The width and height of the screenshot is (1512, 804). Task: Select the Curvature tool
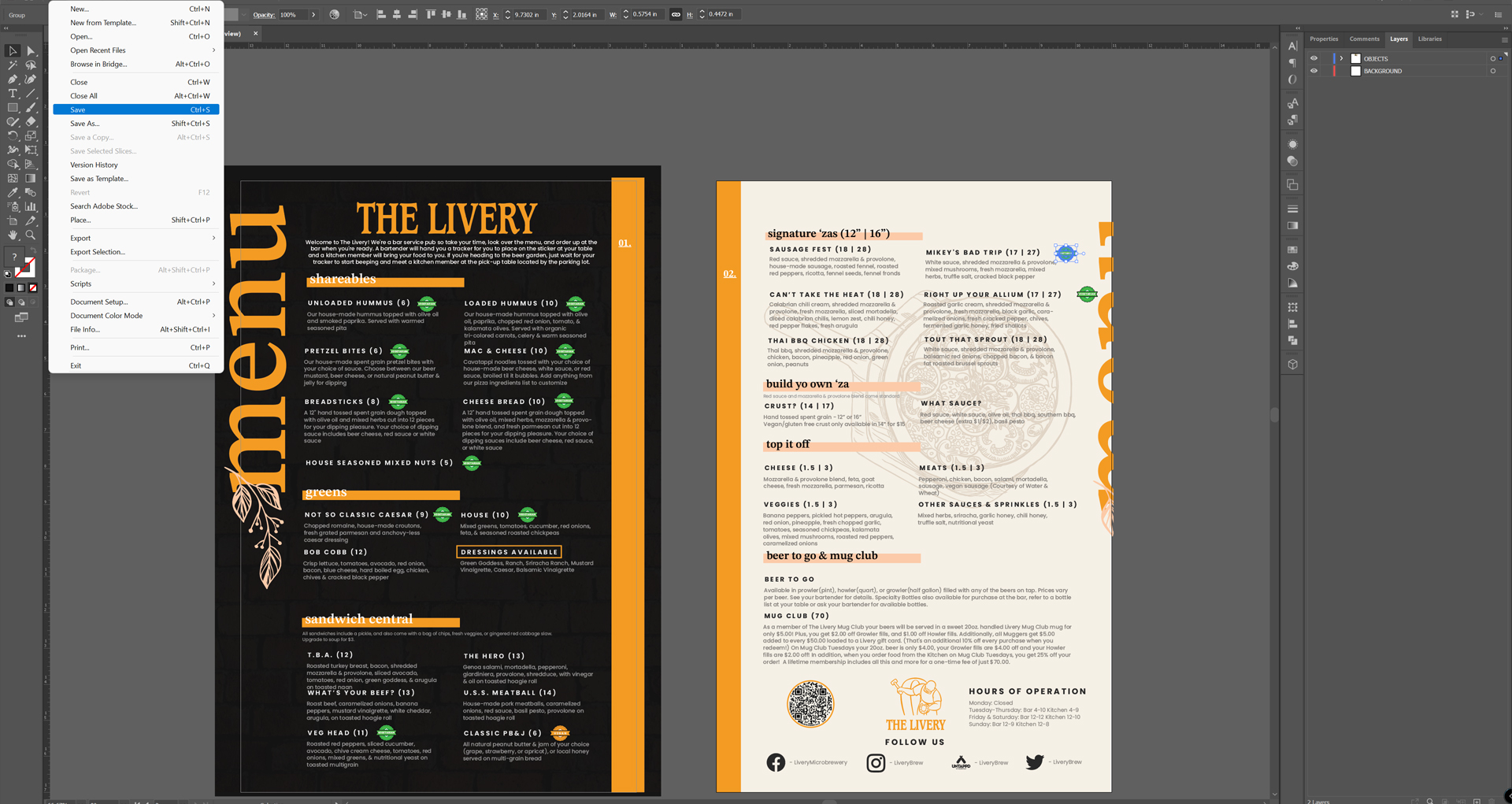pyautogui.click(x=31, y=80)
